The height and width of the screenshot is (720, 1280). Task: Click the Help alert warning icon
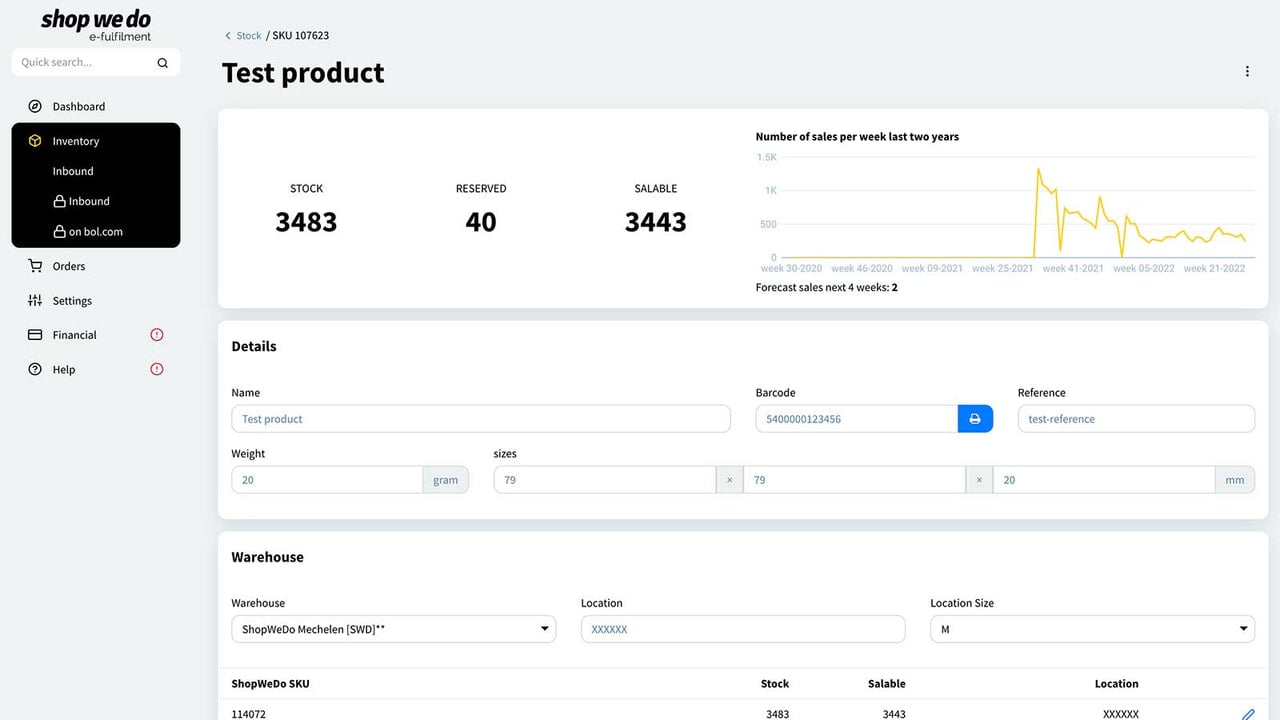point(156,369)
